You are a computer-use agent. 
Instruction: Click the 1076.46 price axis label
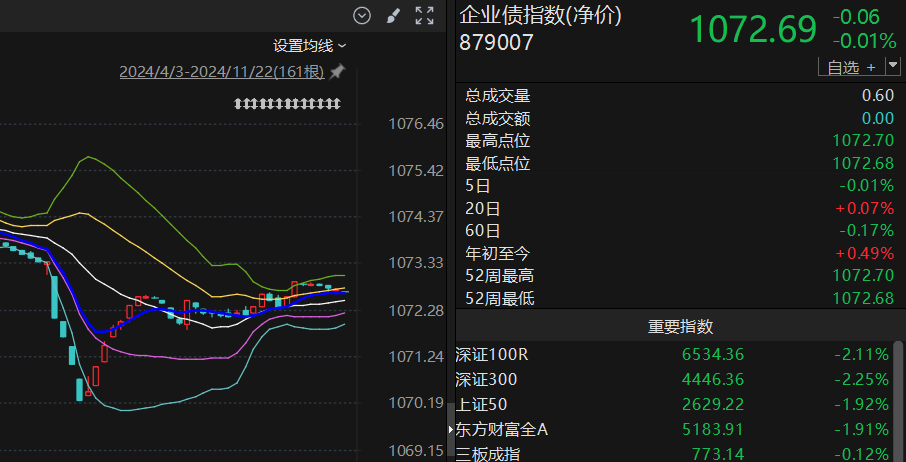[x=416, y=124]
